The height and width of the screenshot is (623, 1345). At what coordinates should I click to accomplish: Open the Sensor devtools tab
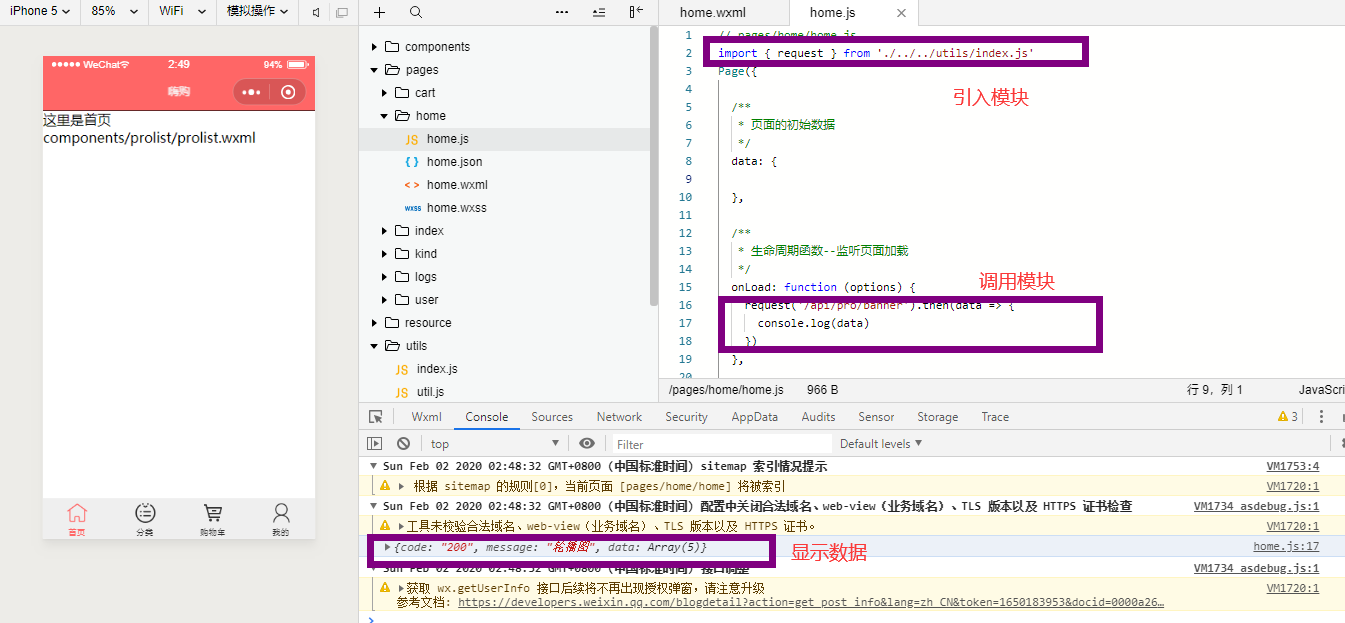876,417
